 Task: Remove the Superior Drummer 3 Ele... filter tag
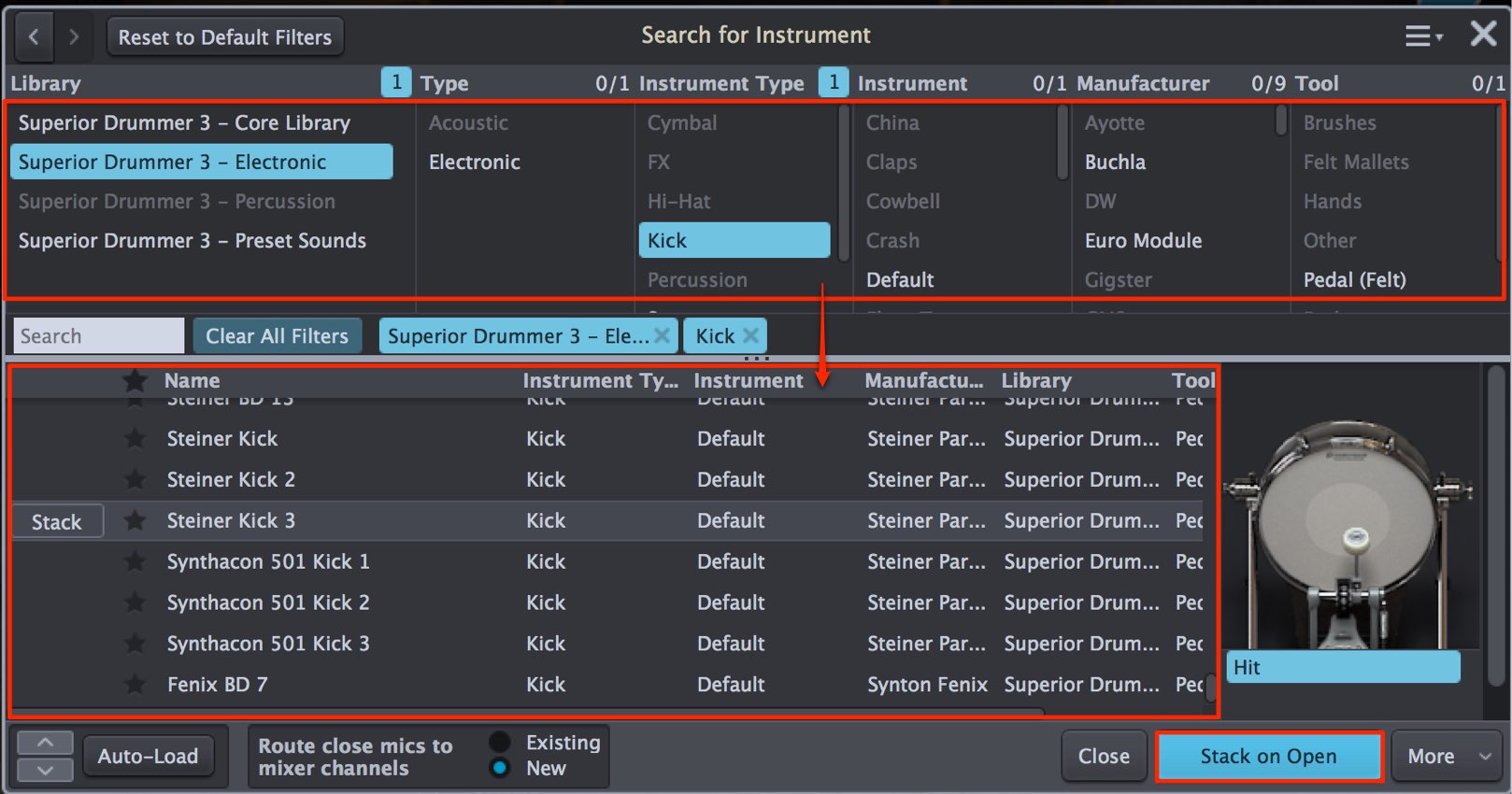coord(663,335)
